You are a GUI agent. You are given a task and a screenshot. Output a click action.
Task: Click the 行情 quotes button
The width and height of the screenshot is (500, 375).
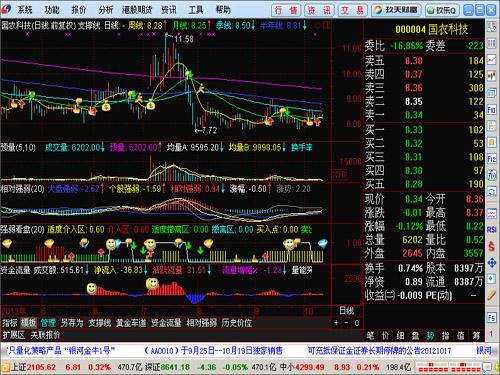point(286,10)
